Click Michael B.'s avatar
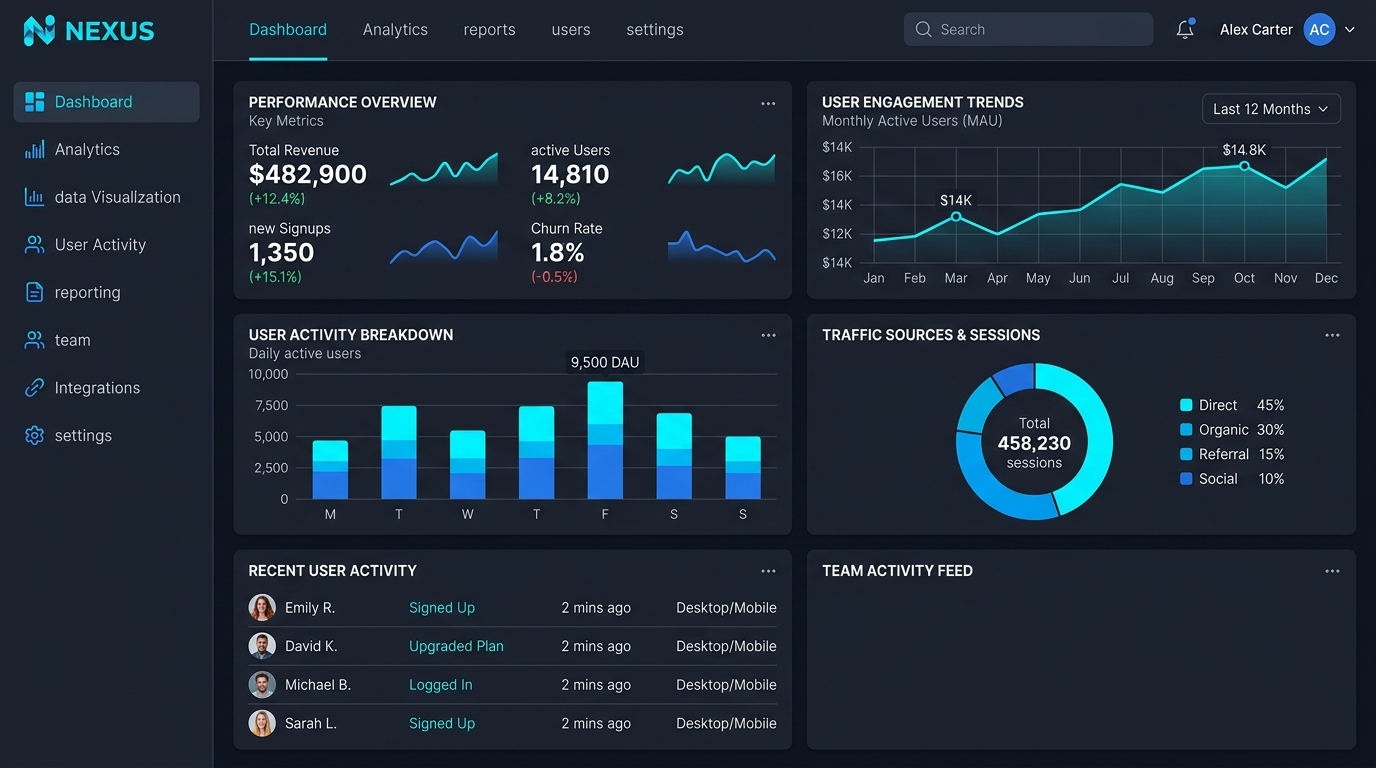 click(x=262, y=685)
